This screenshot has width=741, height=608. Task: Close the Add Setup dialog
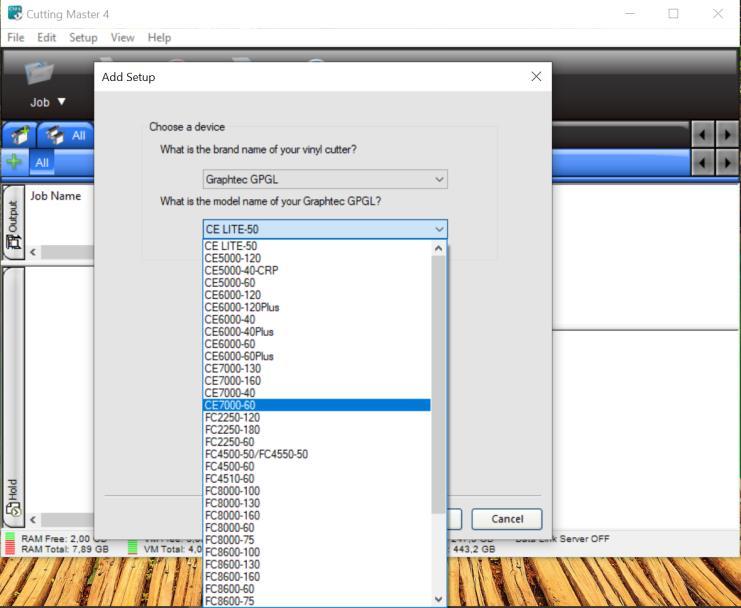[536, 77]
